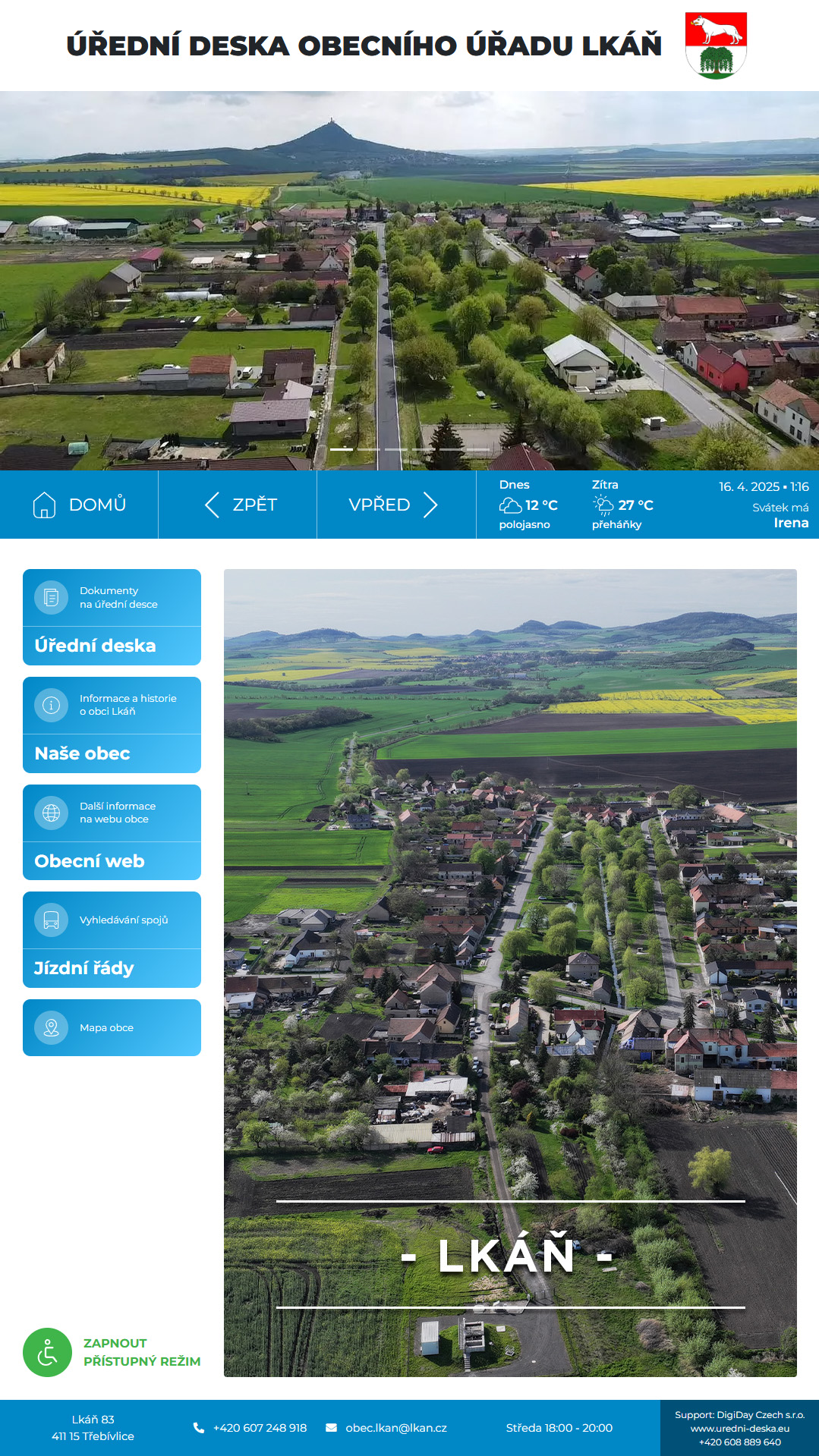Image resolution: width=819 pixels, height=1456 pixels.
Task: Open Mapa obce
Action: (x=112, y=1027)
